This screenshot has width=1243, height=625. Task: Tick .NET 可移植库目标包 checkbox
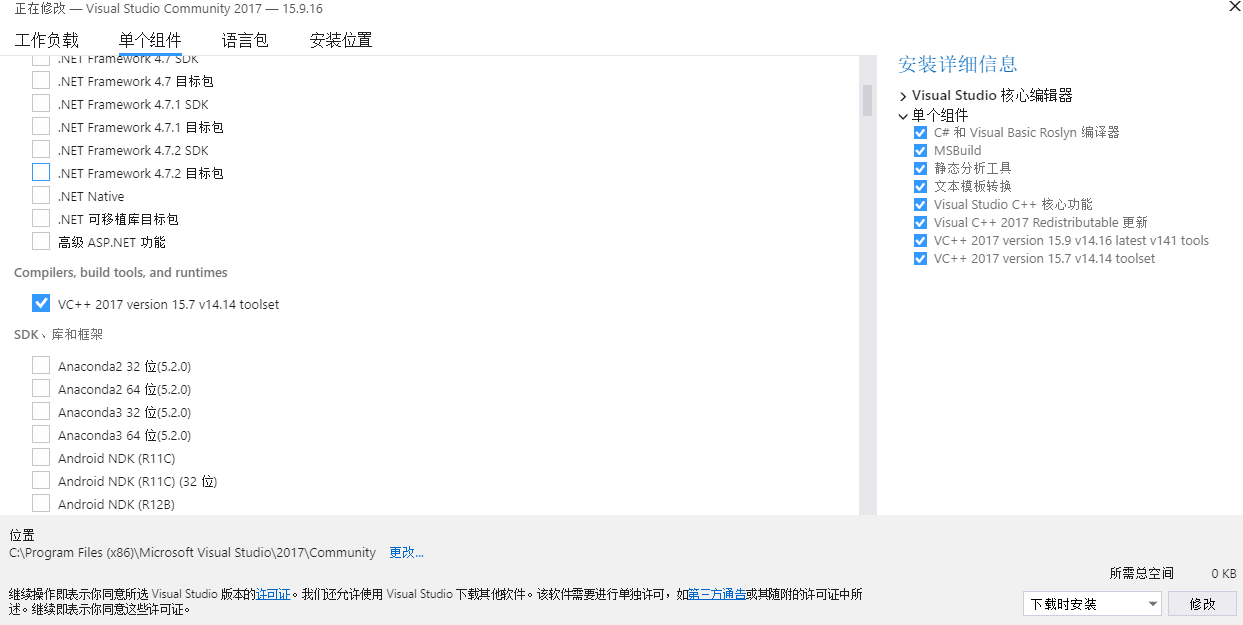(x=41, y=219)
